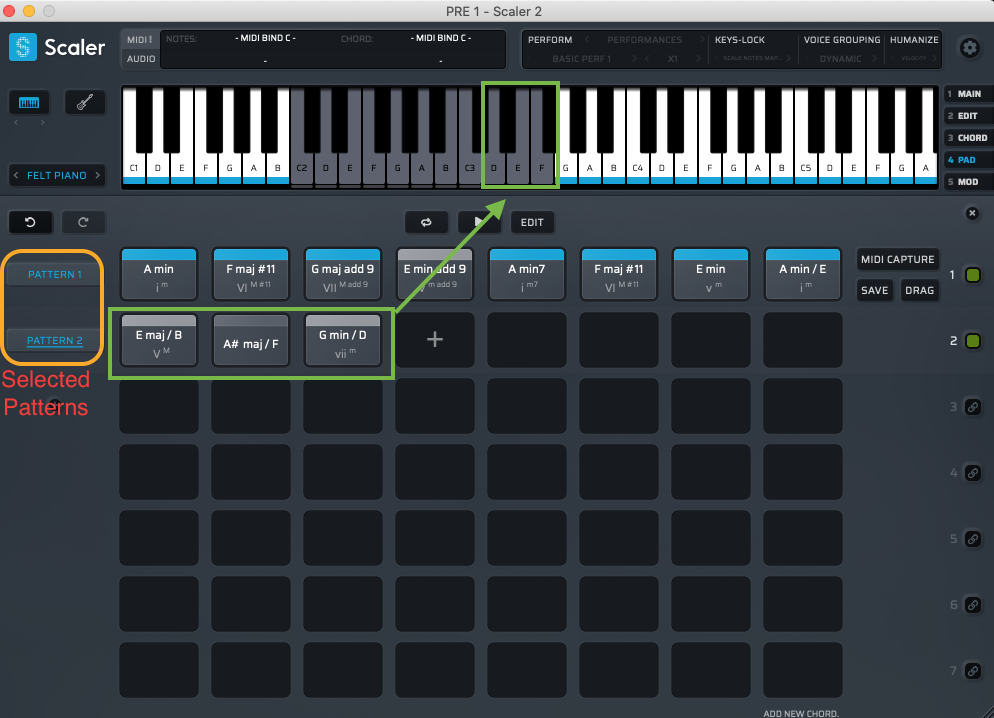Click the link icon for row 6
The width and height of the screenshot is (994, 718).
972,605
